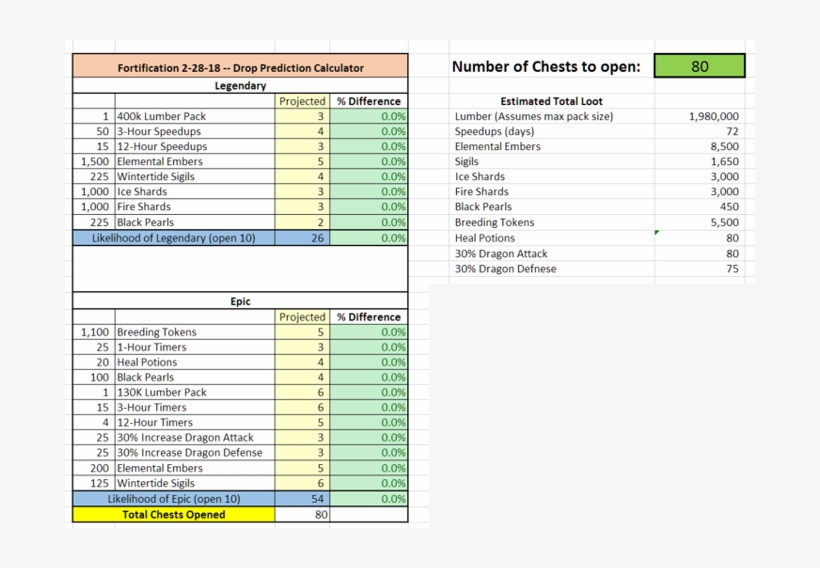Click the legendary Black Pearls % Difference cell
This screenshot has width=820, height=568.
point(369,222)
